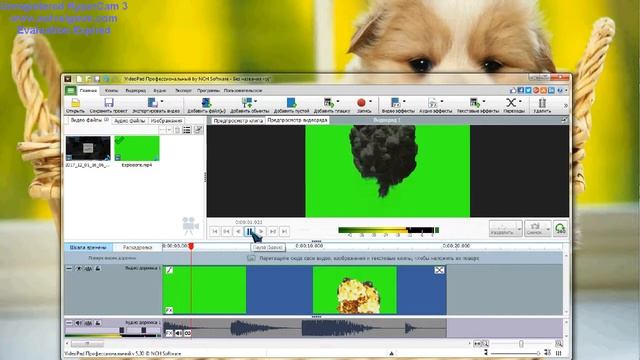
Task: Click the Добавить титры icon
Action: point(328,102)
